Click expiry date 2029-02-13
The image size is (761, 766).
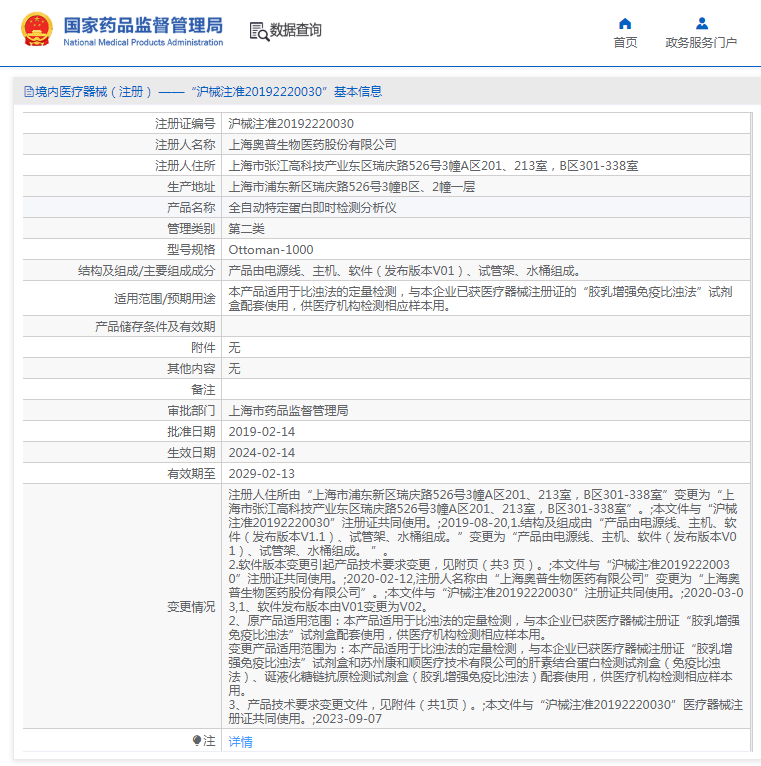point(262,473)
